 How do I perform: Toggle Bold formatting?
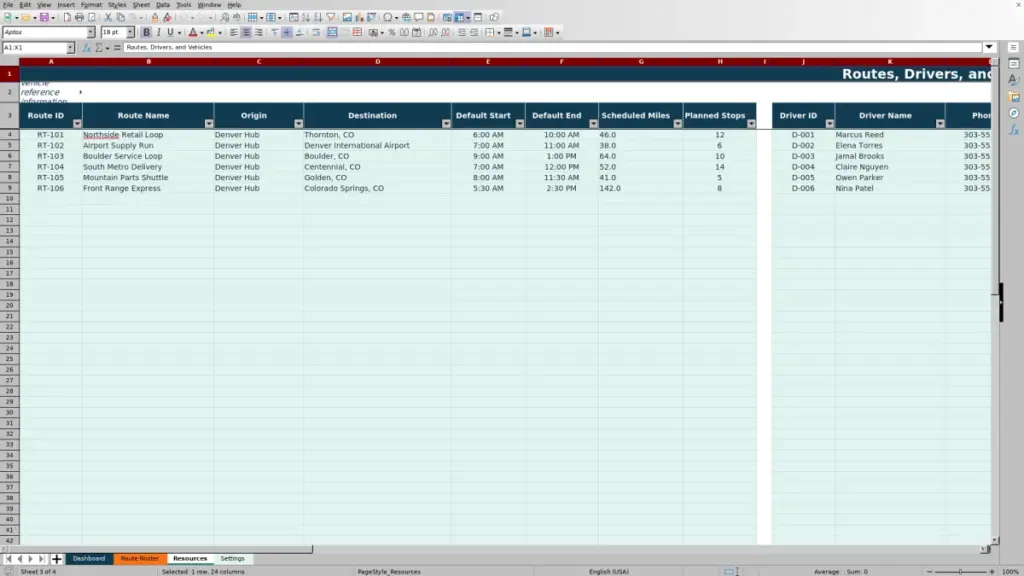click(x=146, y=33)
